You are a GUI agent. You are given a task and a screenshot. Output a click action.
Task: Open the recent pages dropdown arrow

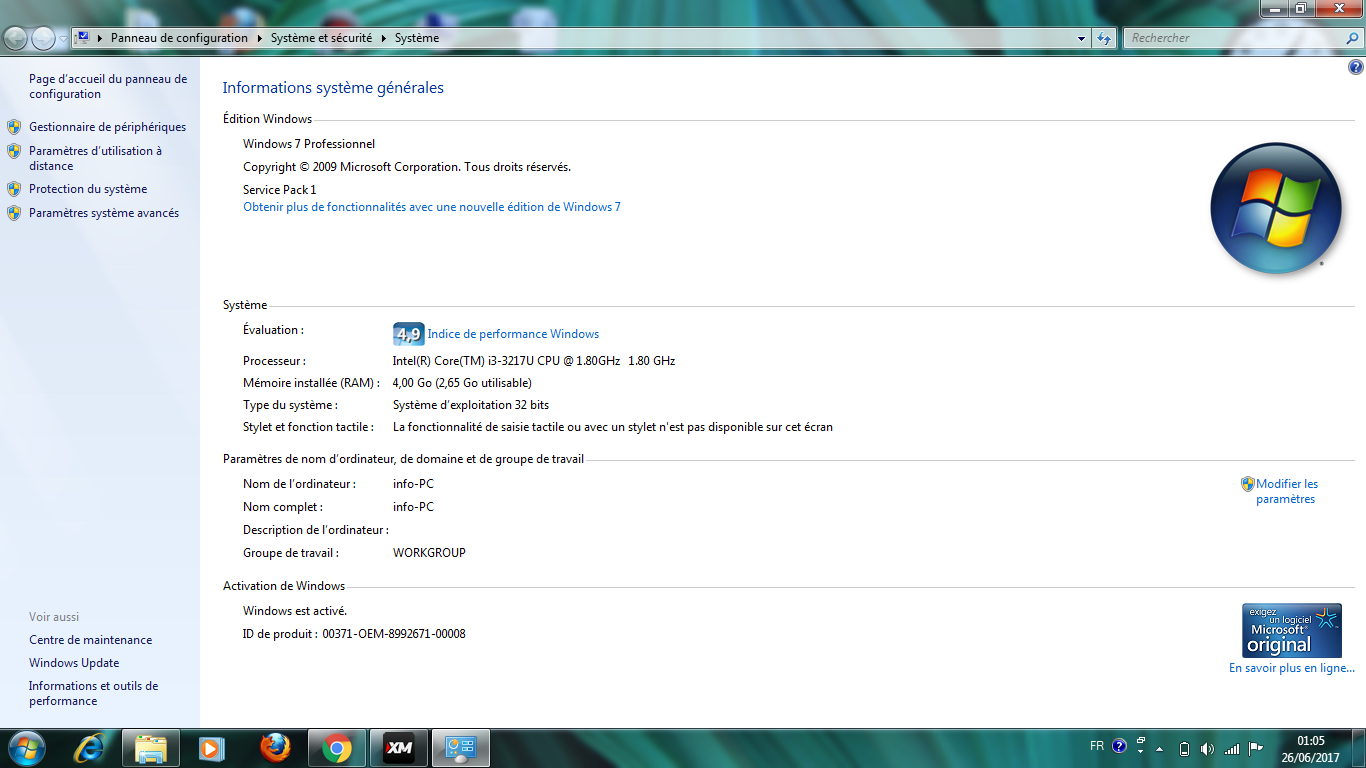63,38
